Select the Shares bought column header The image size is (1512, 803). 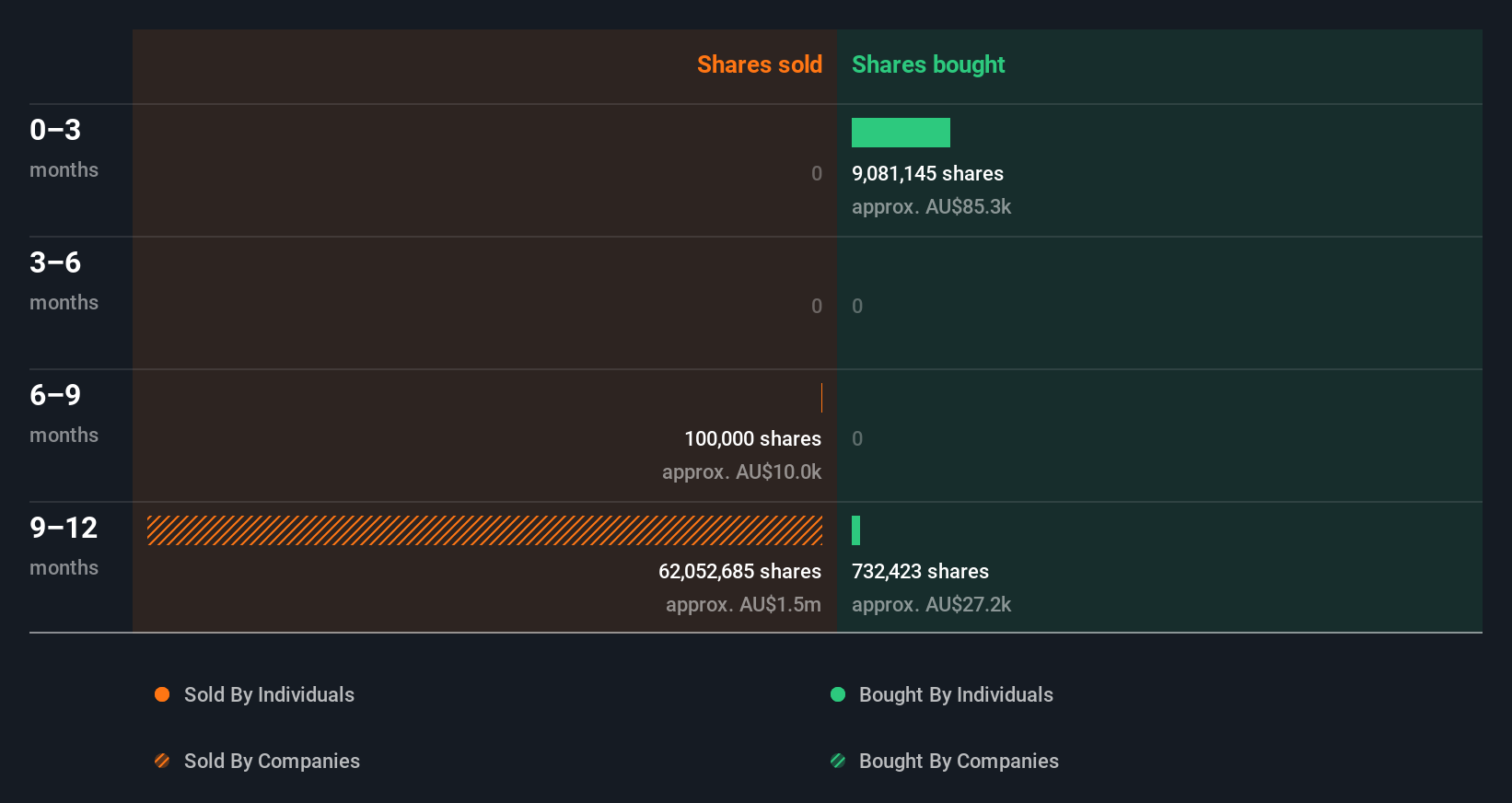pyautogui.click(x=927, y=64)
